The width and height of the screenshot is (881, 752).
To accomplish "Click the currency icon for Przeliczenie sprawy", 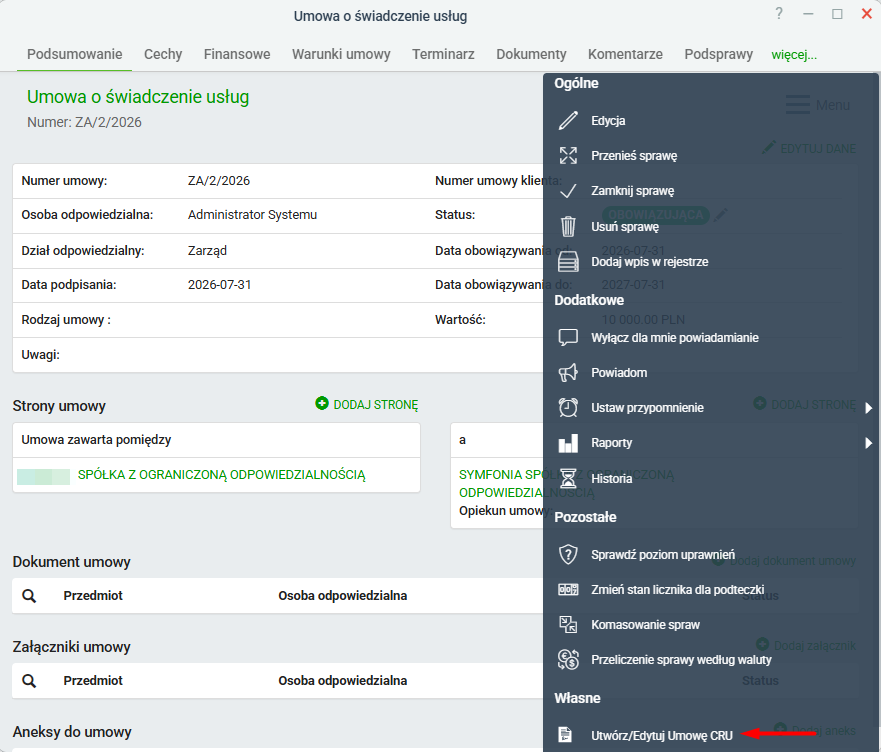I will (x=568, y=659).
